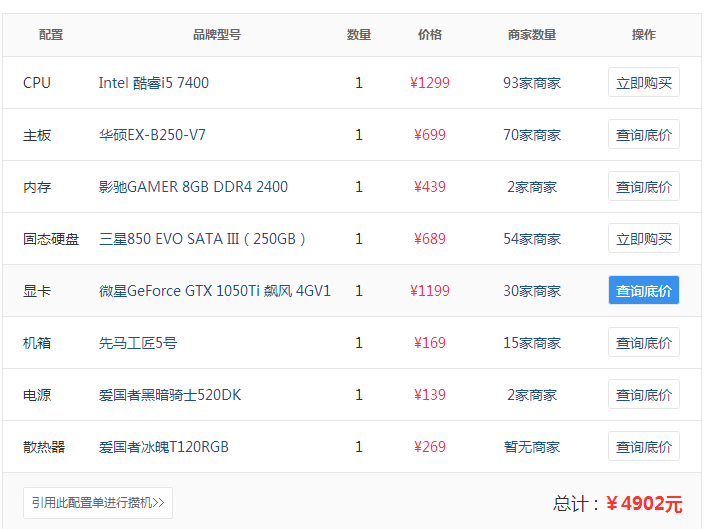
Task: Open 爱国者黑暗骑士520DK power supply link
Action: [x=170, y=395]
